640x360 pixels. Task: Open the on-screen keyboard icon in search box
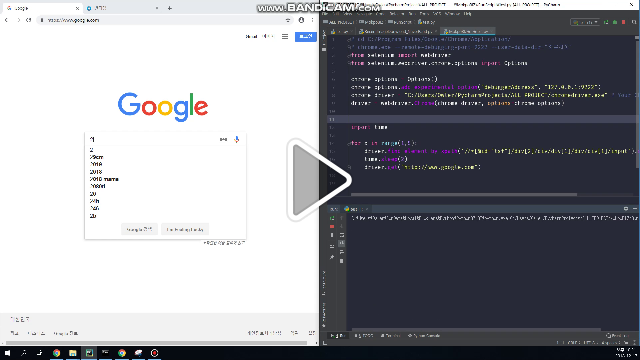223,140
